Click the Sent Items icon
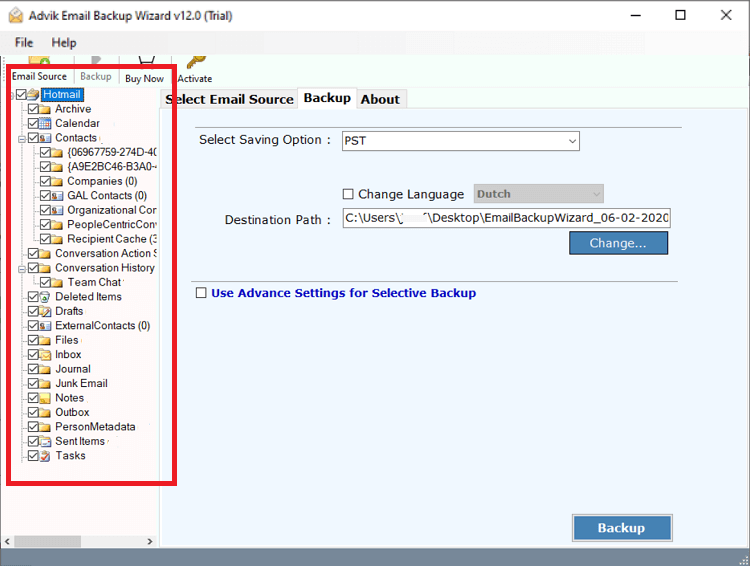Screen dimensions: 750x566 click(46, 441)
